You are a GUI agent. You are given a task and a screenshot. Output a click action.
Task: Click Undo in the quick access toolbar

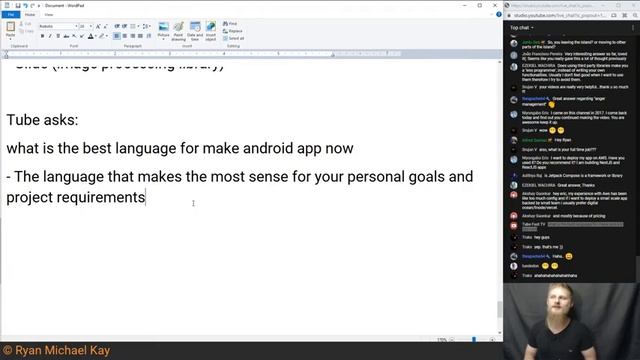click(25, 6)
